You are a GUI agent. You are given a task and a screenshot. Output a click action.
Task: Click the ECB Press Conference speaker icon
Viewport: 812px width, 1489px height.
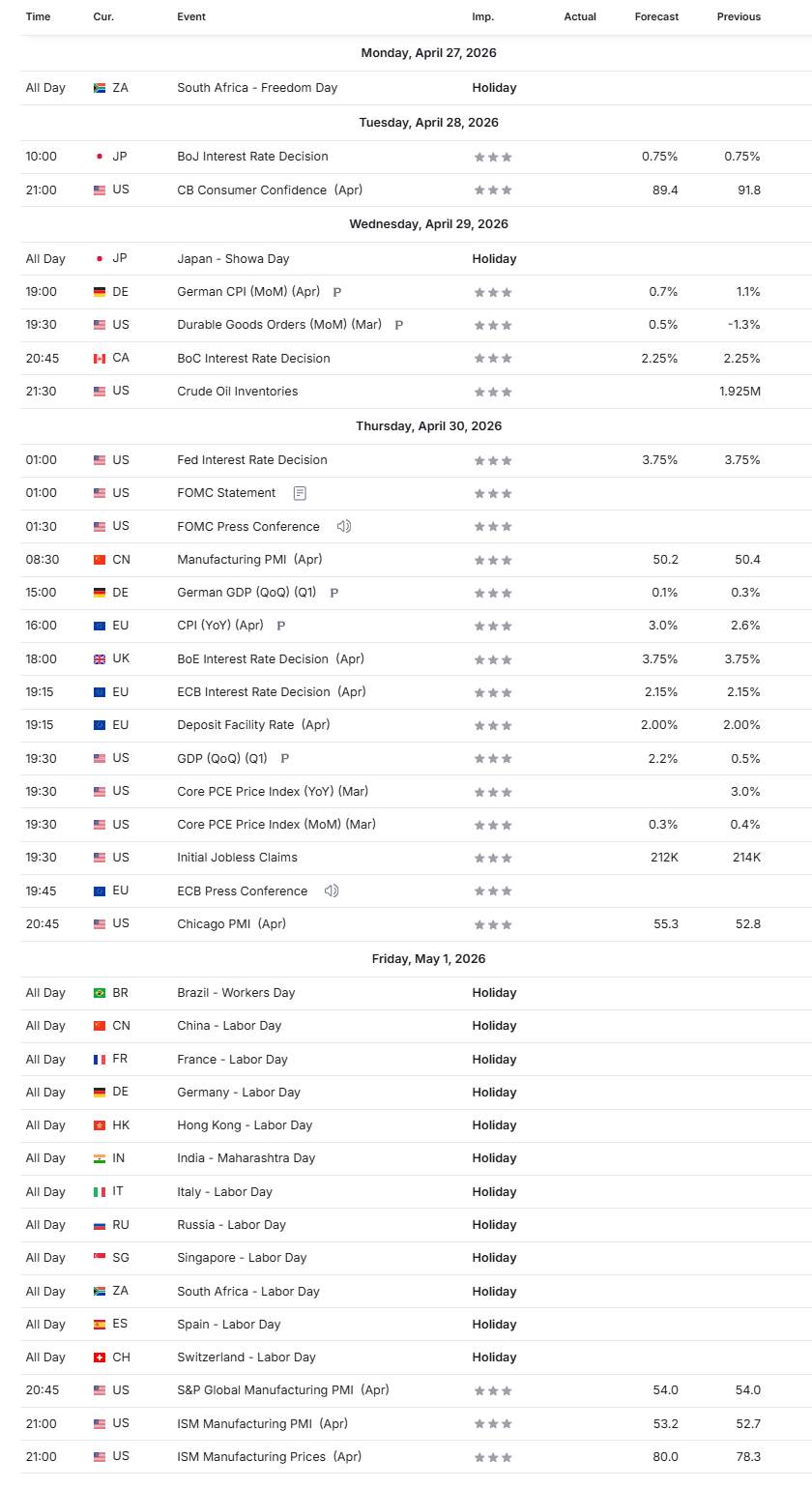click(x=332, y=890)
